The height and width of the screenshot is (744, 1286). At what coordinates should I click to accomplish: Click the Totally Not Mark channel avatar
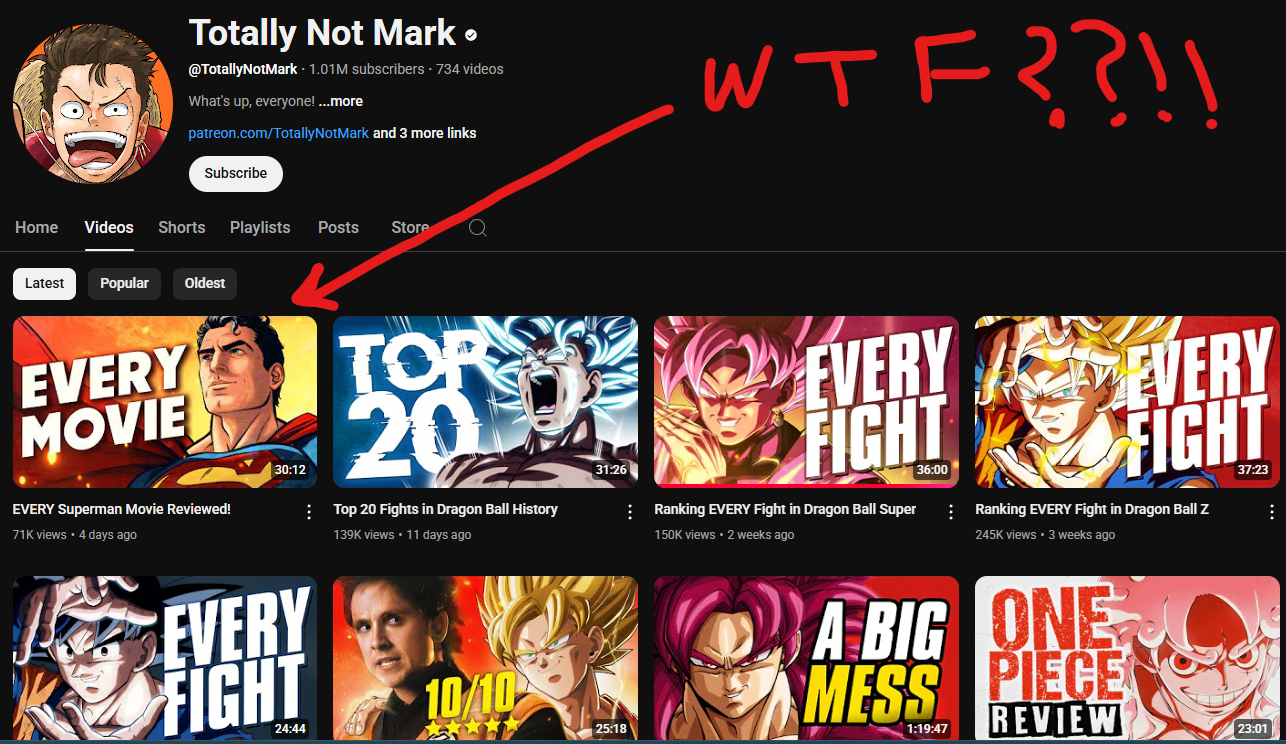93,104
